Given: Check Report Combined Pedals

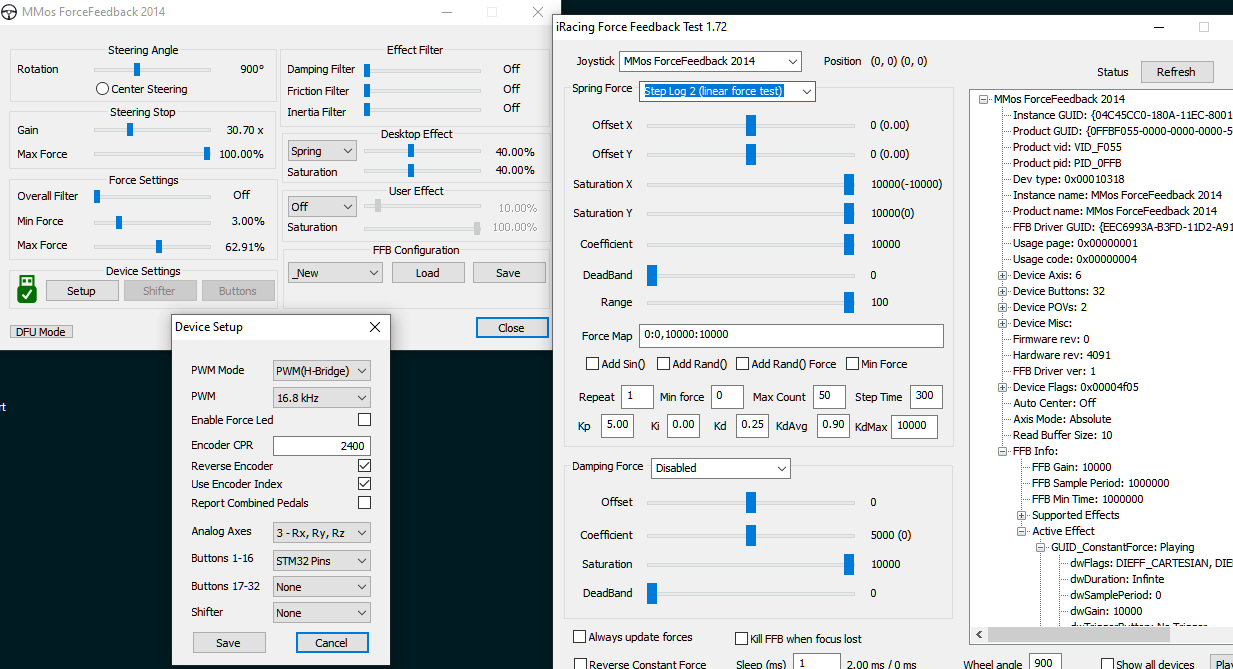Looking at the screenshot, I should pos(364,503).
